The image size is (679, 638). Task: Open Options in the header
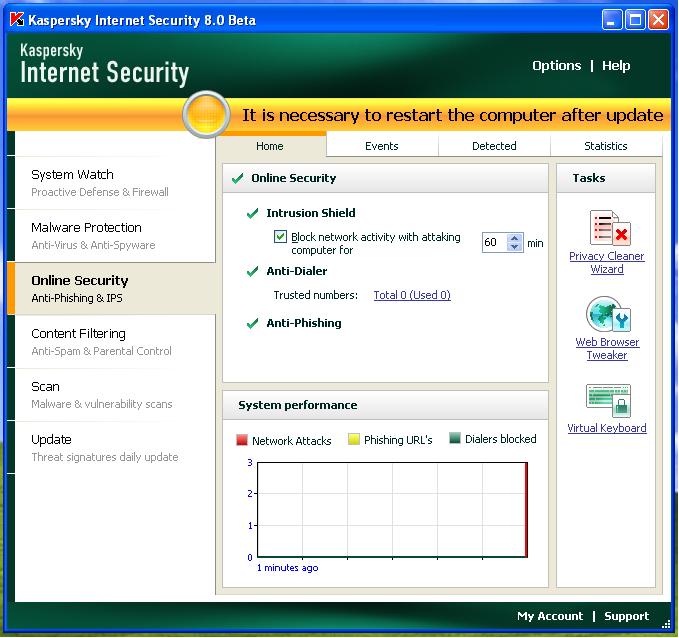(x=556, y=66)
